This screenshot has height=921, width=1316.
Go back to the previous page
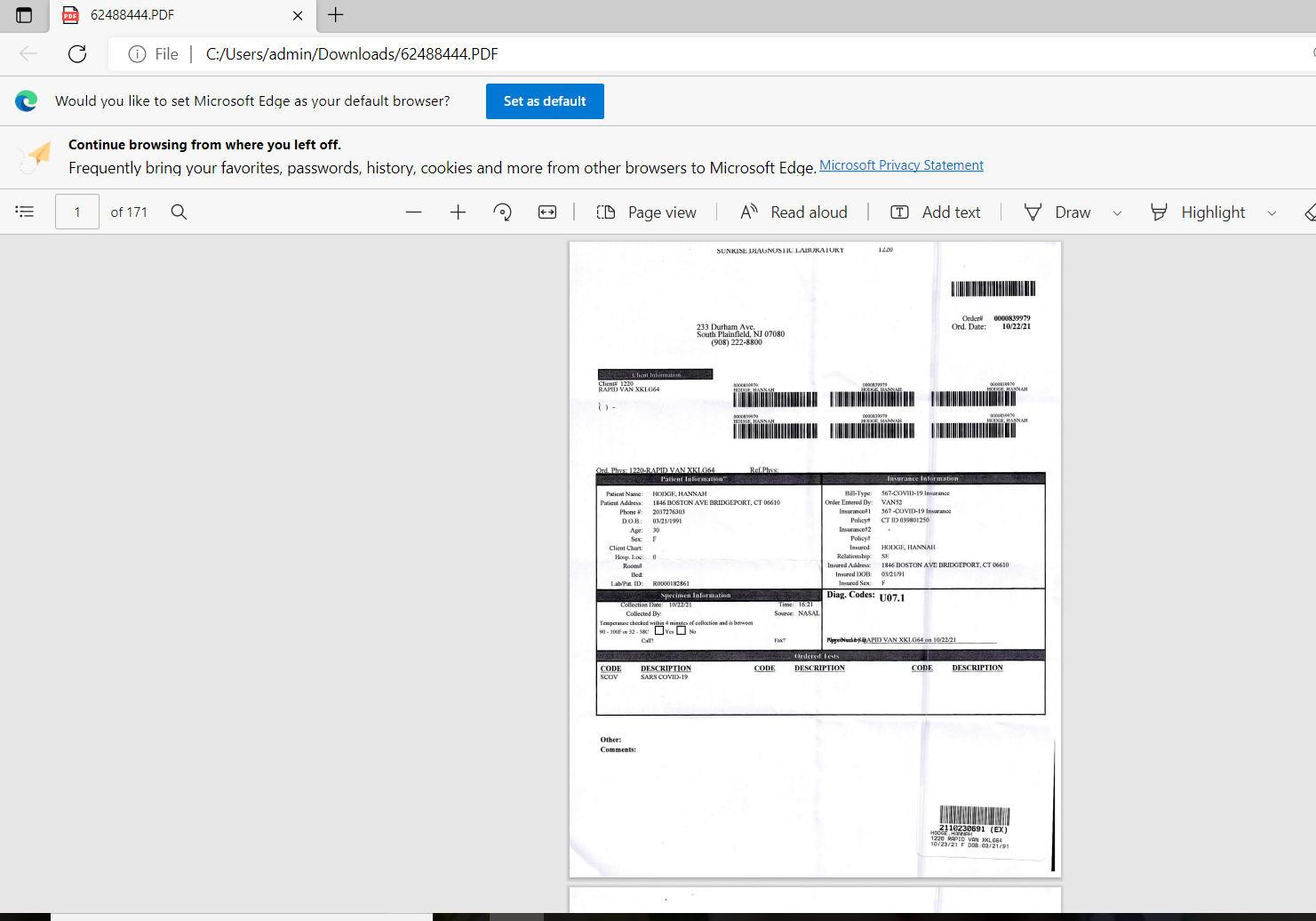coord(28,54)
